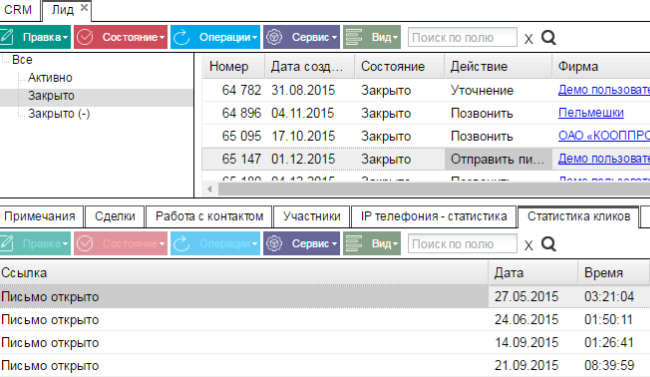Sort by the Номер column header
The width and height of the screenshot is (650, 377).
(x=233, y=66)
